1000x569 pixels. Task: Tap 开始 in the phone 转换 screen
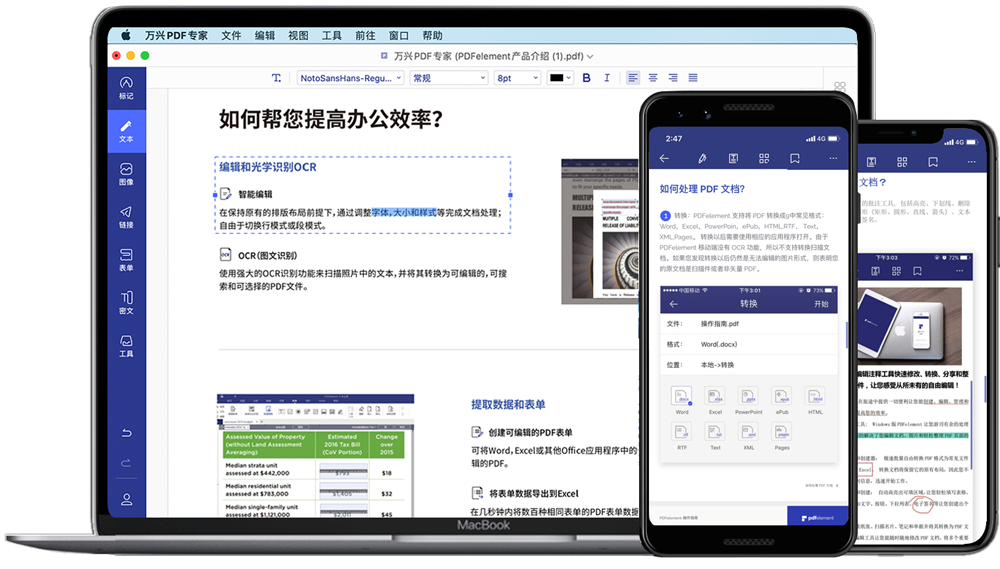pyautogui.click(x=821, y=304)
